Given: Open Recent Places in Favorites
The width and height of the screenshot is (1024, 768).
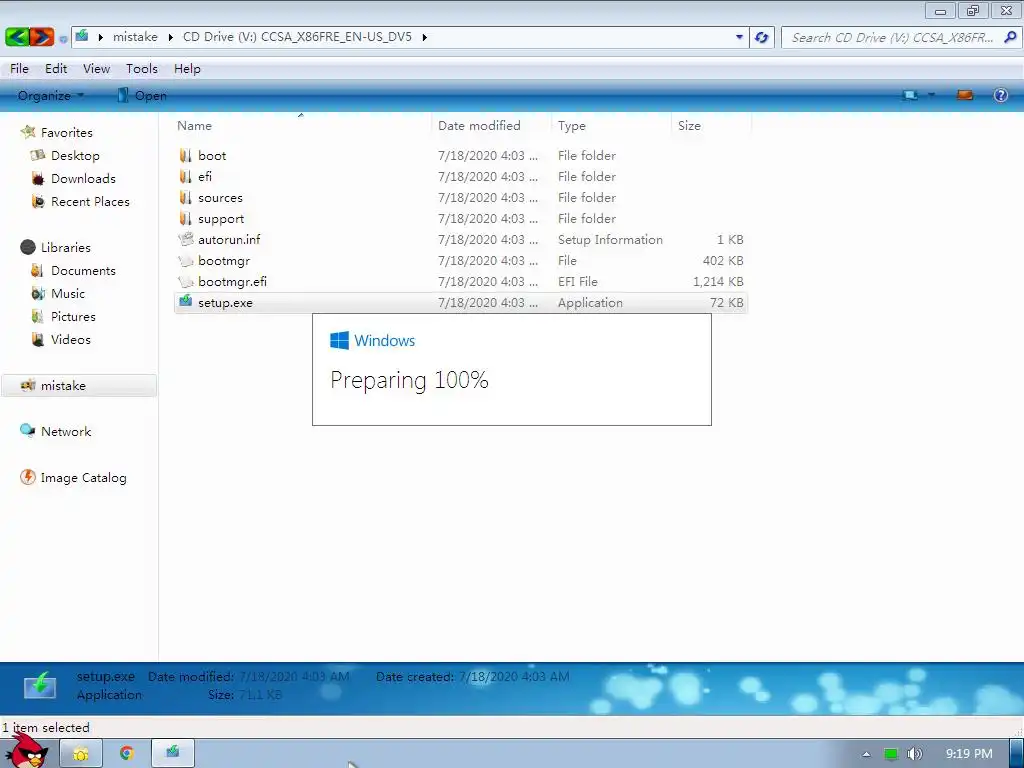Looking at the screenshot, I should point(80,202).
